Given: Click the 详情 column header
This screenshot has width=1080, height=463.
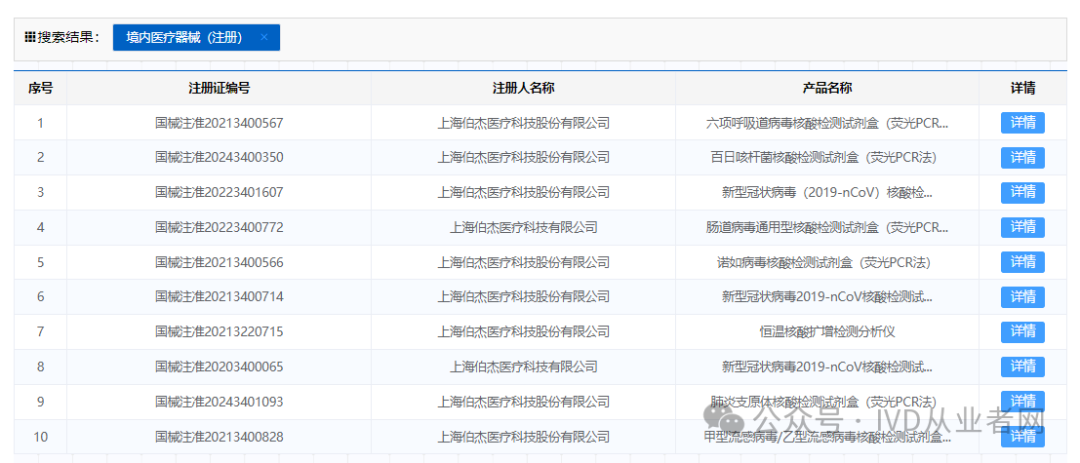Looking at the screenshot, I should coord(1023,88).
